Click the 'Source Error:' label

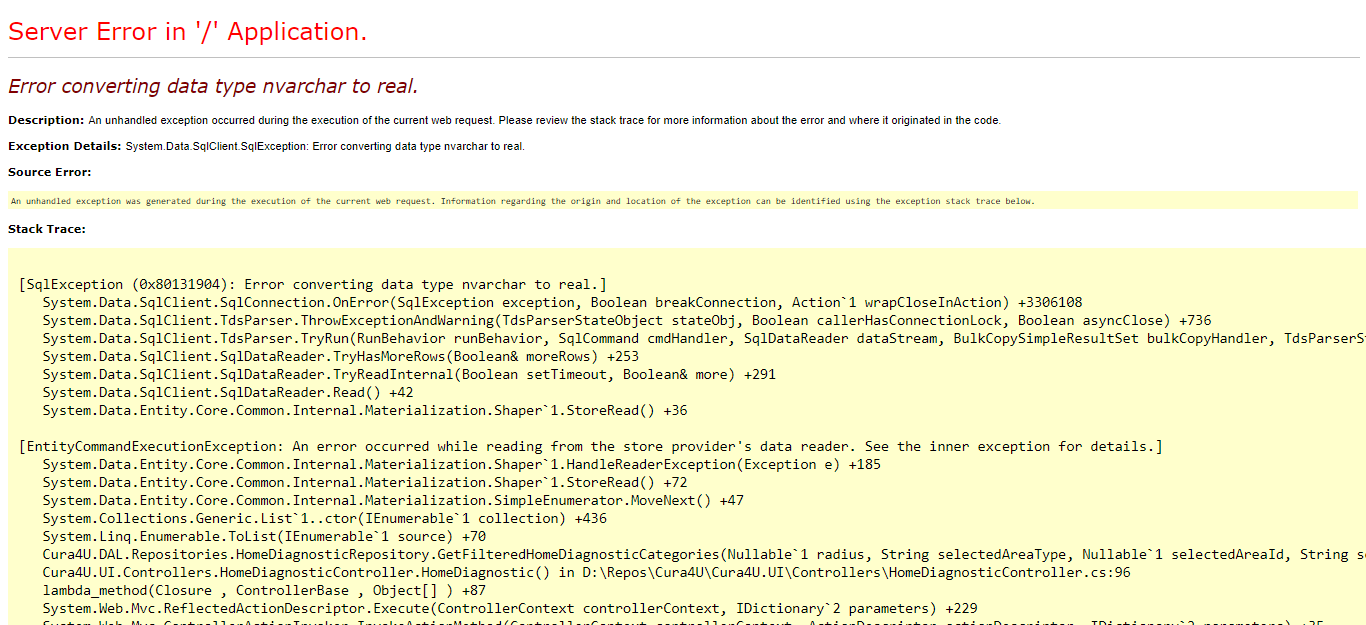[49, 172]
